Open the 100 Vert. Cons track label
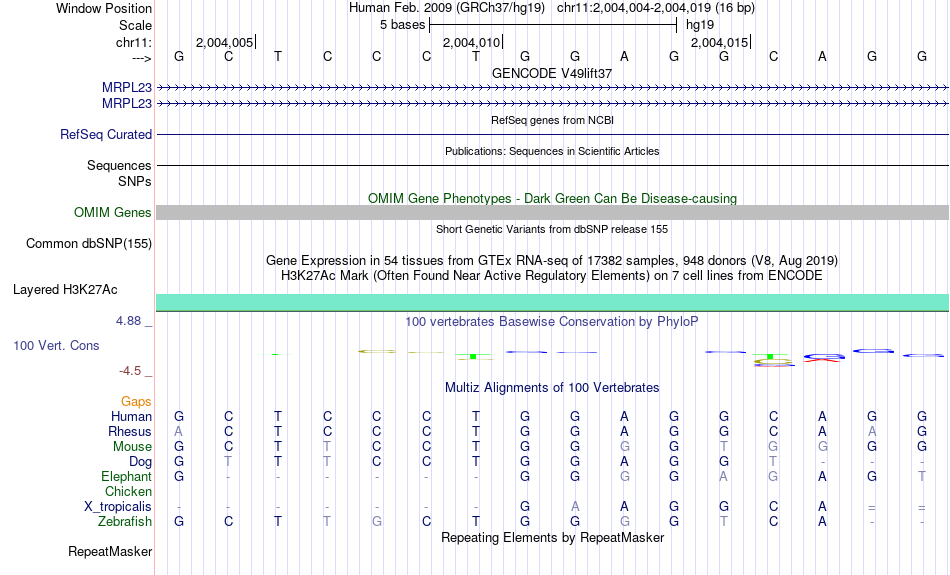 56,345
